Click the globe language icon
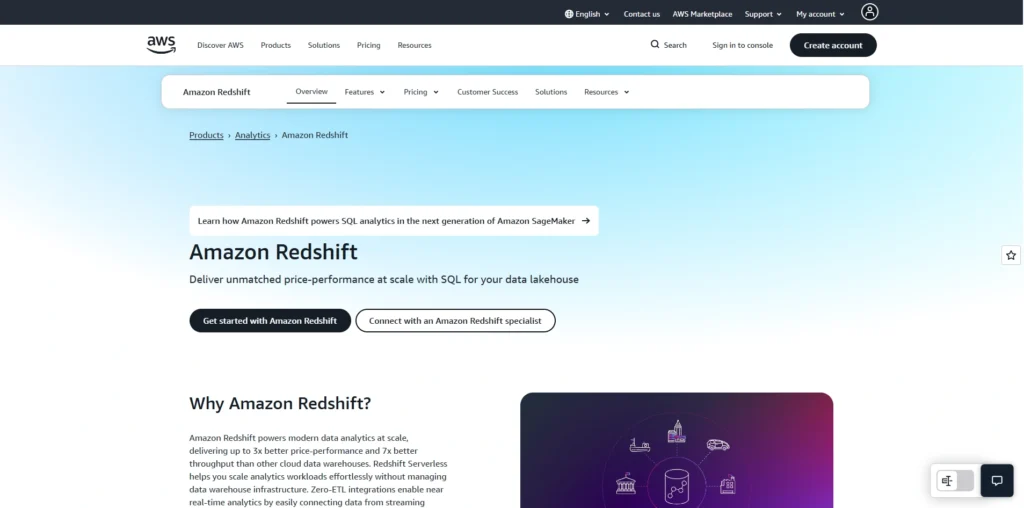This screenshot has height=508, width=1024. pyautogui.click(x=569, y=14)
